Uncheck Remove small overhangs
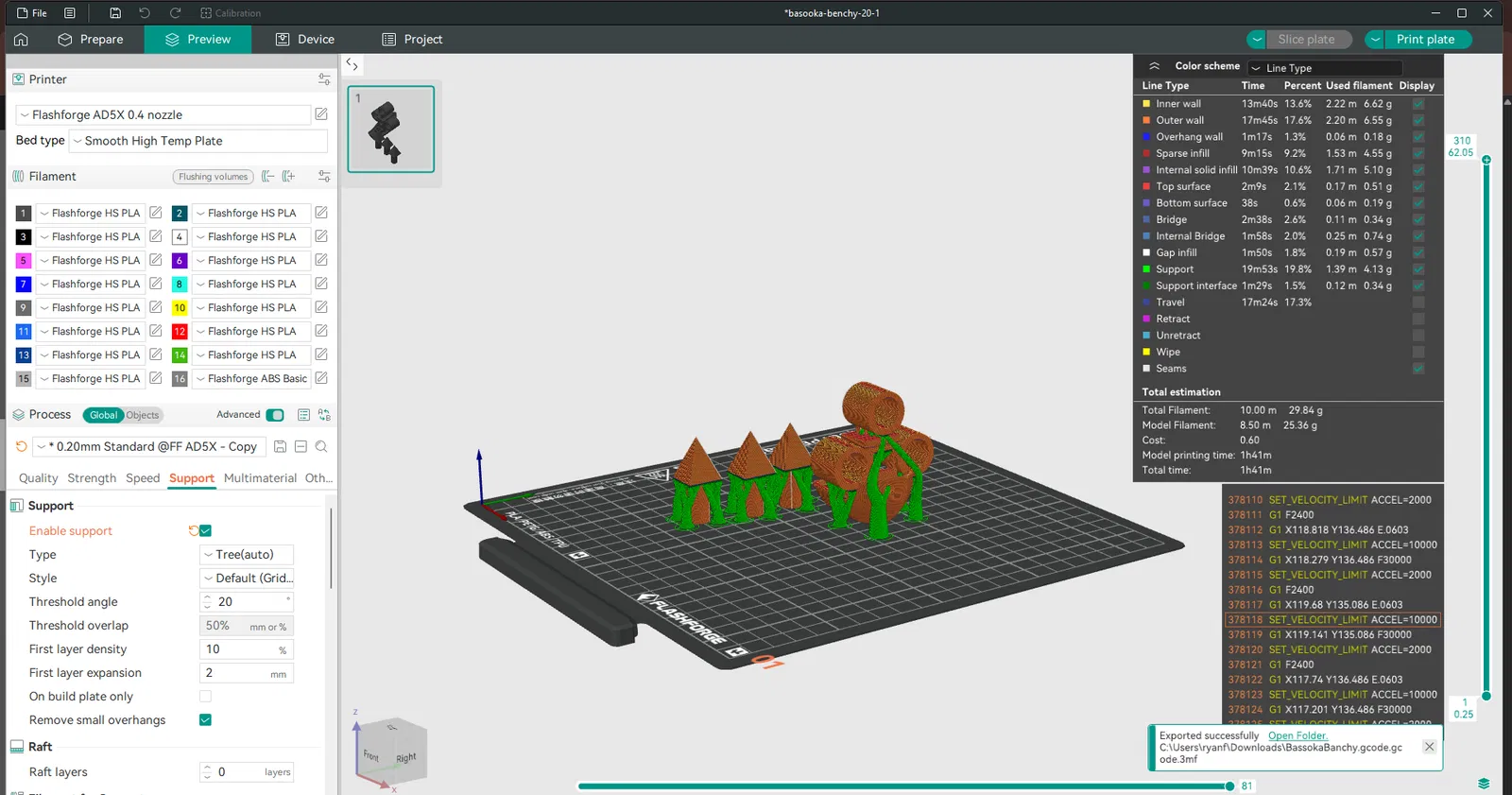 [x=205, y=720]
